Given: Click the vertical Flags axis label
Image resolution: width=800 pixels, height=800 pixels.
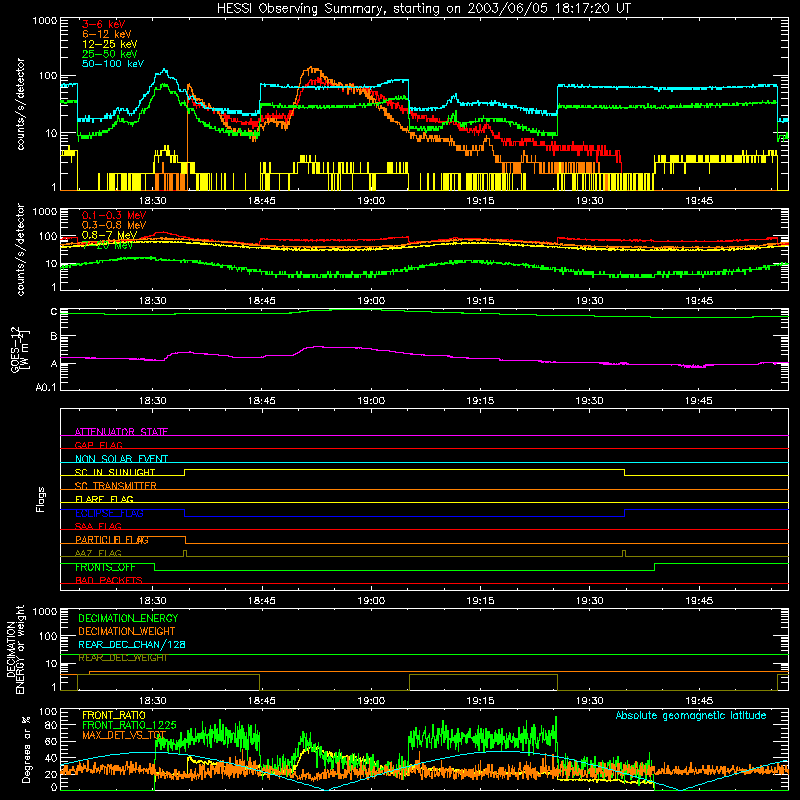Looking at the screenshot, I should tap(40, 499).
